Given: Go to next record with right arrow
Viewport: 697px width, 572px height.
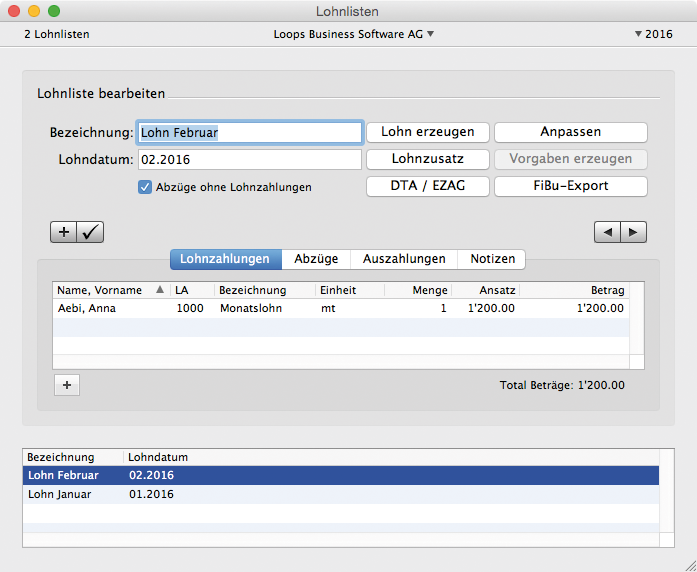Looking at the screenshot, I should tap(633, 232).
